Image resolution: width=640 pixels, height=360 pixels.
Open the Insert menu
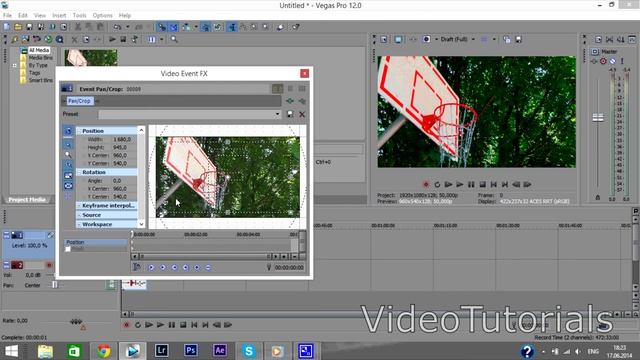pos(59,16)
